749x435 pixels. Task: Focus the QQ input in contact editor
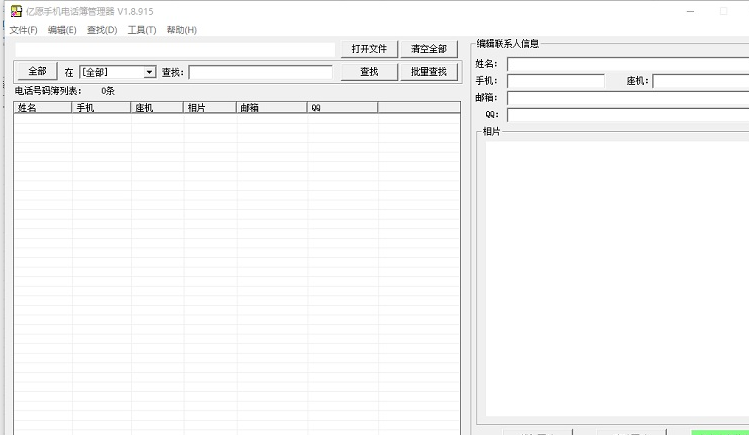628,115
